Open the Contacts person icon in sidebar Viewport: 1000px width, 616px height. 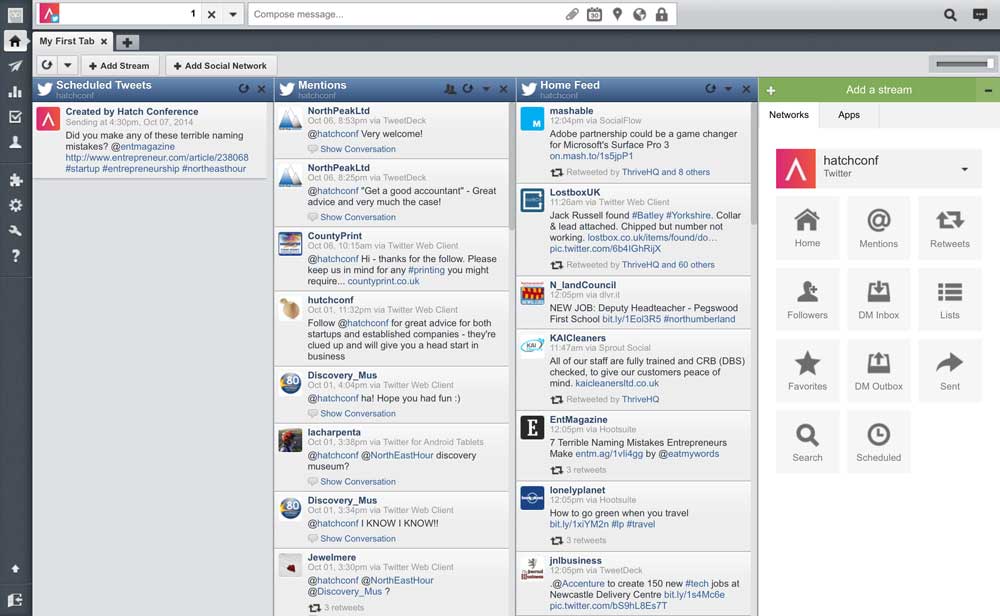pos(15,142)
